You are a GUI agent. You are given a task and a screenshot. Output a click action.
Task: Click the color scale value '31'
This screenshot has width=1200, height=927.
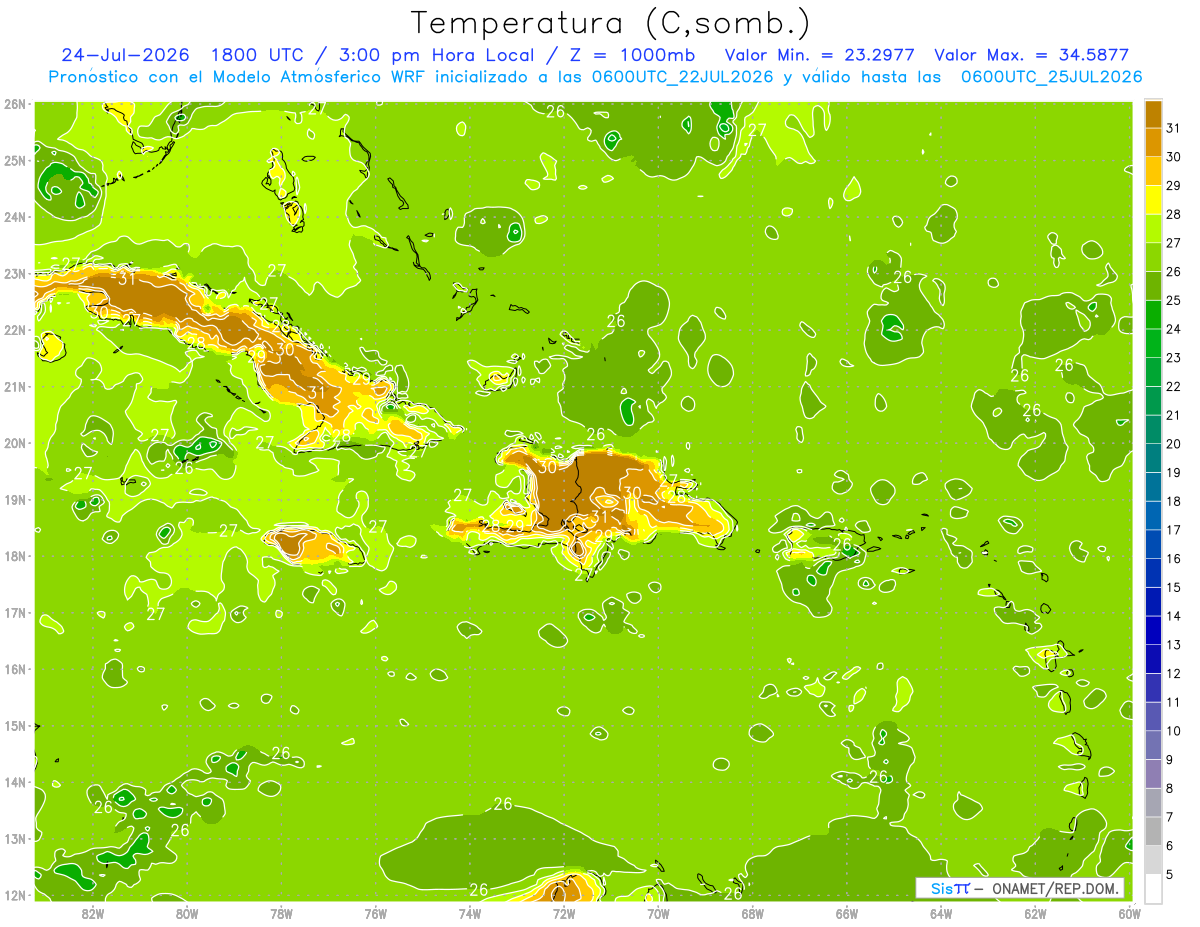pos(1174,127)
